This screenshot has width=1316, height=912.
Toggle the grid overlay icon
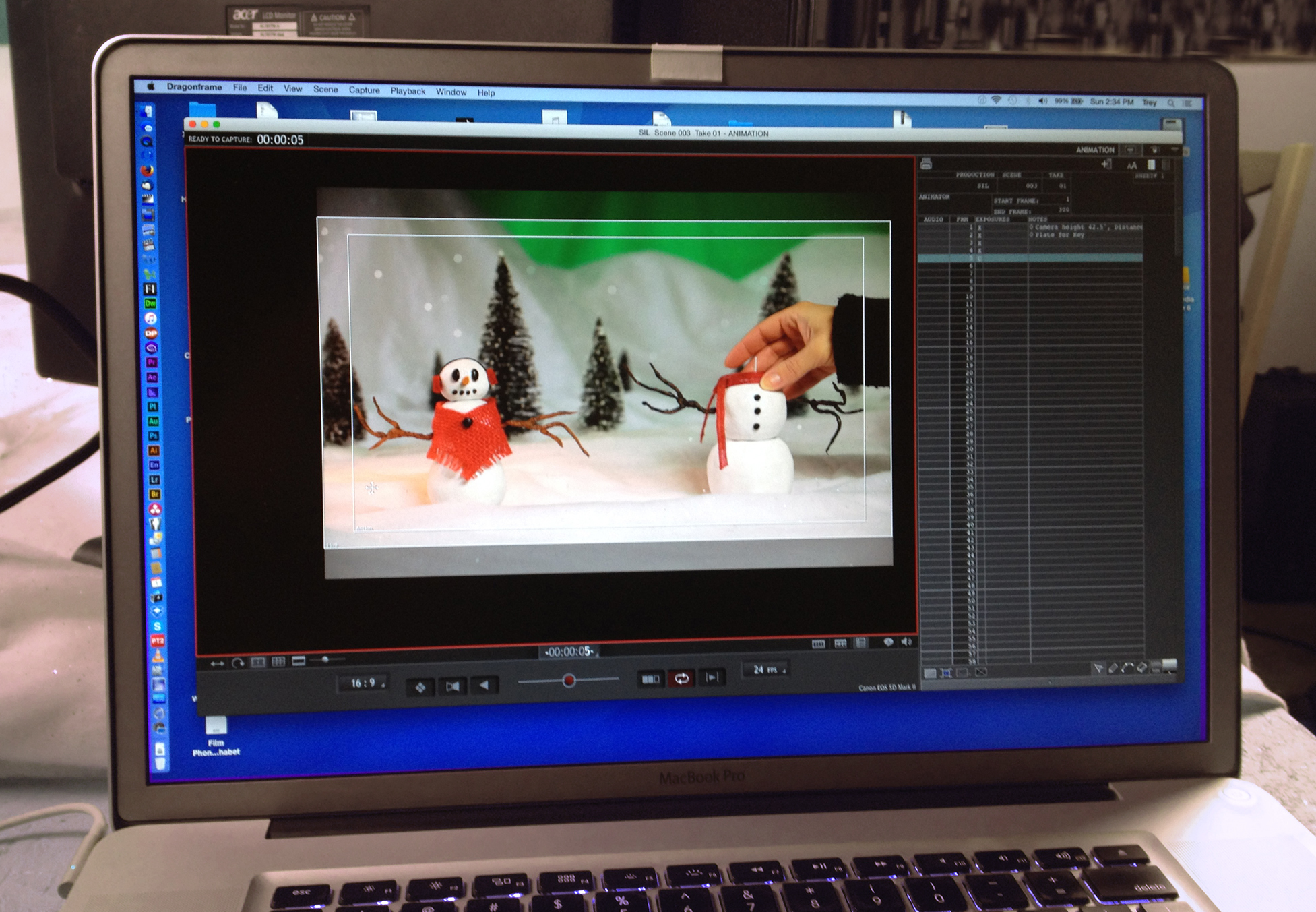[278, 661]
